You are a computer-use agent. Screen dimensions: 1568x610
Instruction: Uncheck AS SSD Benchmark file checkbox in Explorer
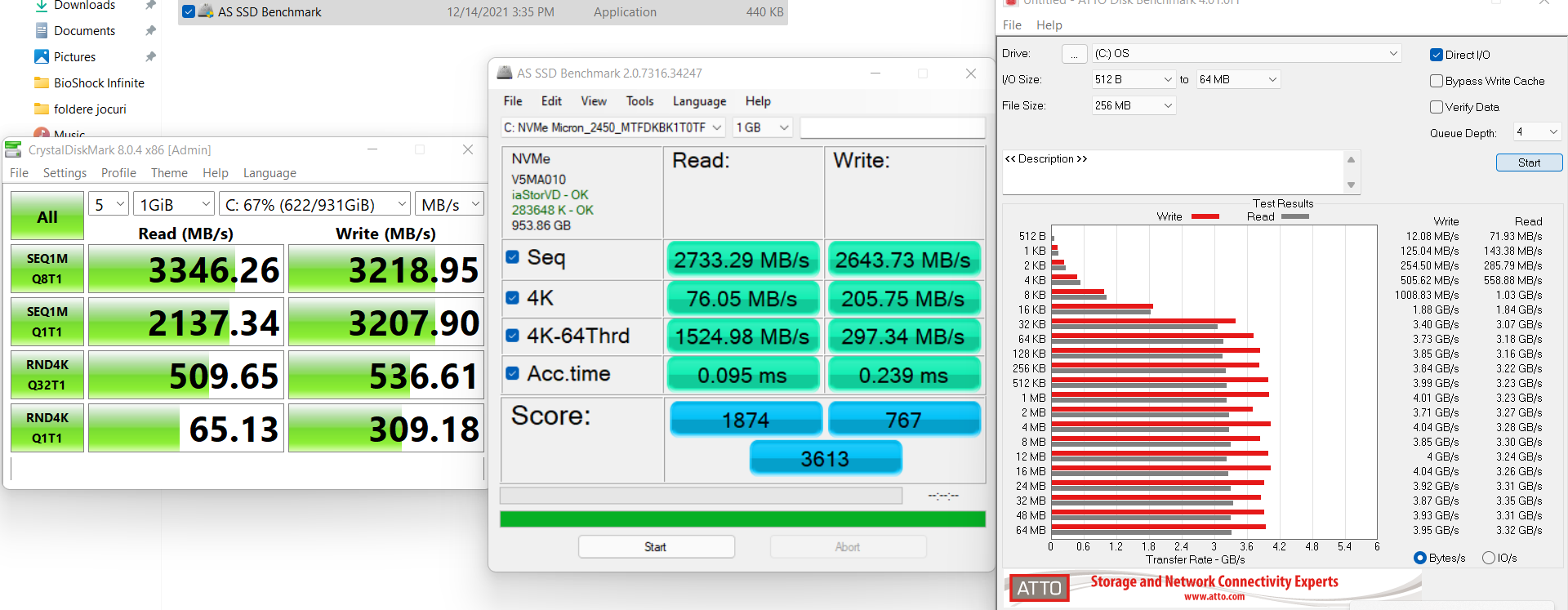189,11
